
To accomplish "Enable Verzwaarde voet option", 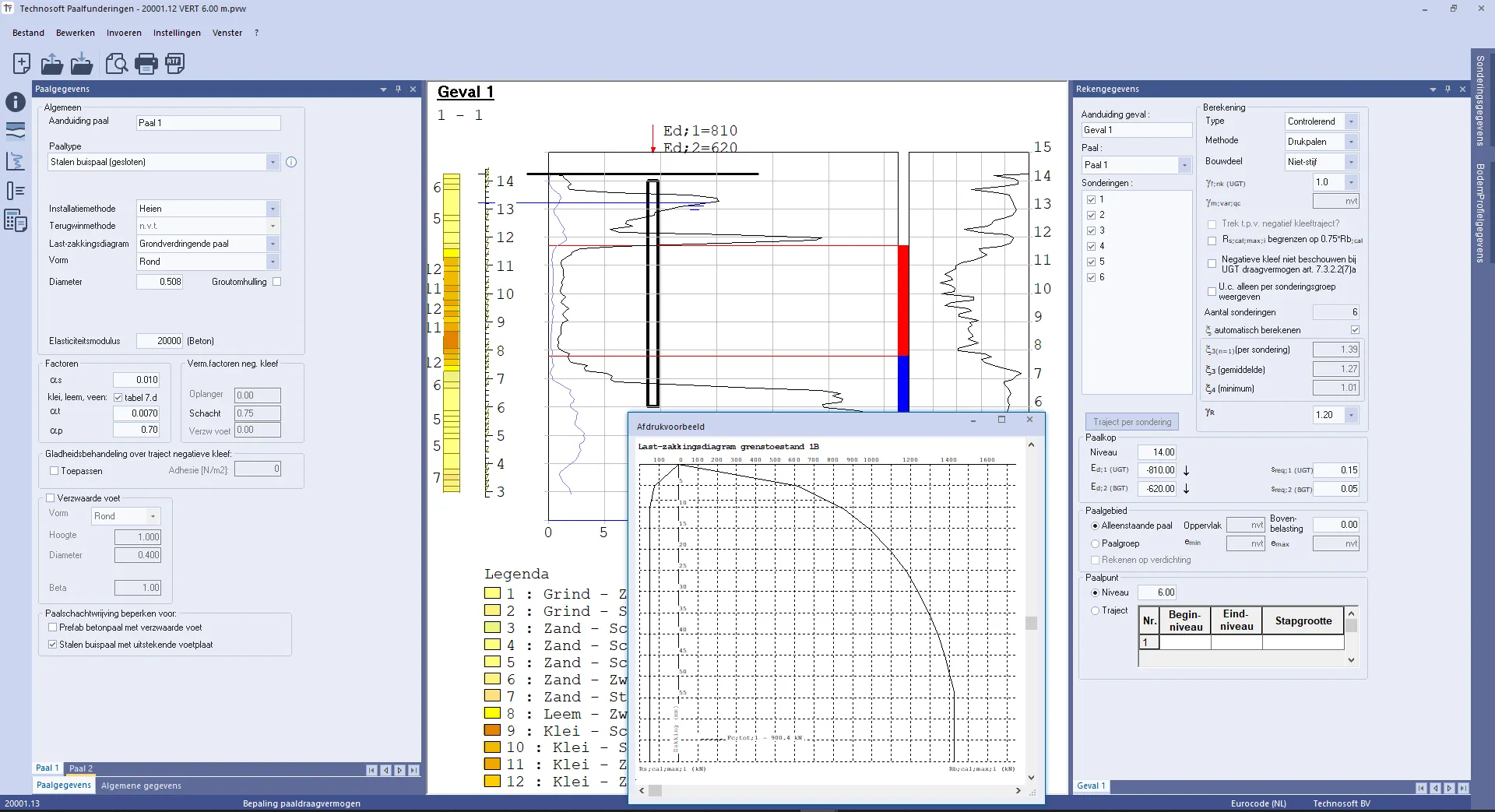I will [x=50, y=498].
